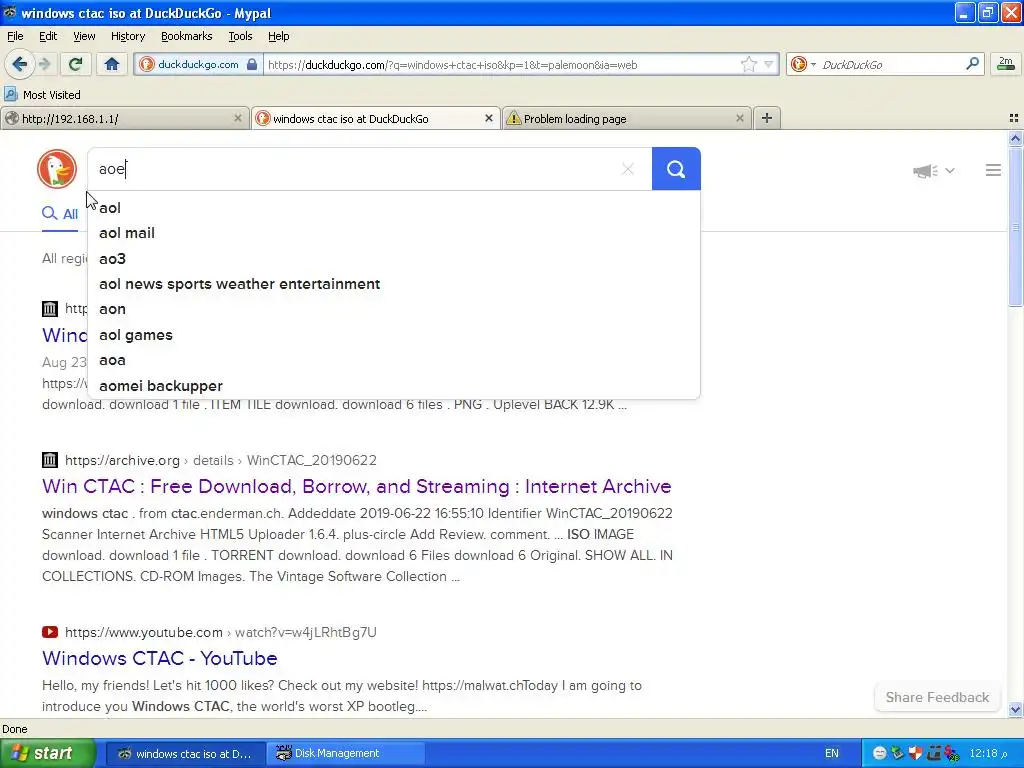Choose the 'aol games' suggestion

[394, 335]
